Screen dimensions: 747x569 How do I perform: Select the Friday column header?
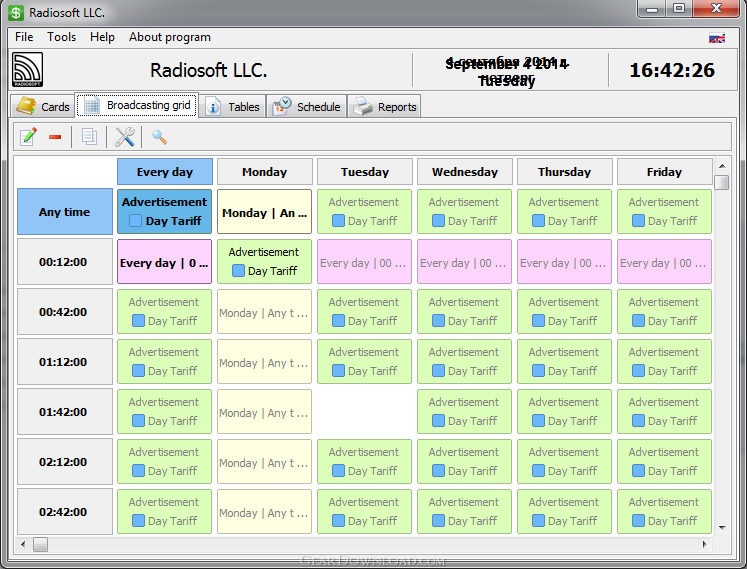(x=665, y=172)
